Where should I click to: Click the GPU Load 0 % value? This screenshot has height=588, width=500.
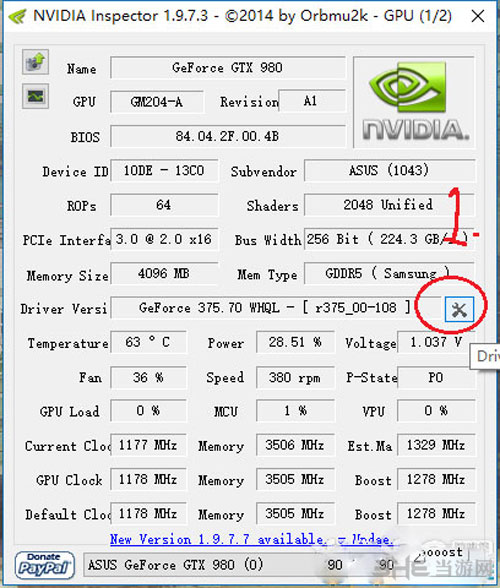[x=149, y=411]
